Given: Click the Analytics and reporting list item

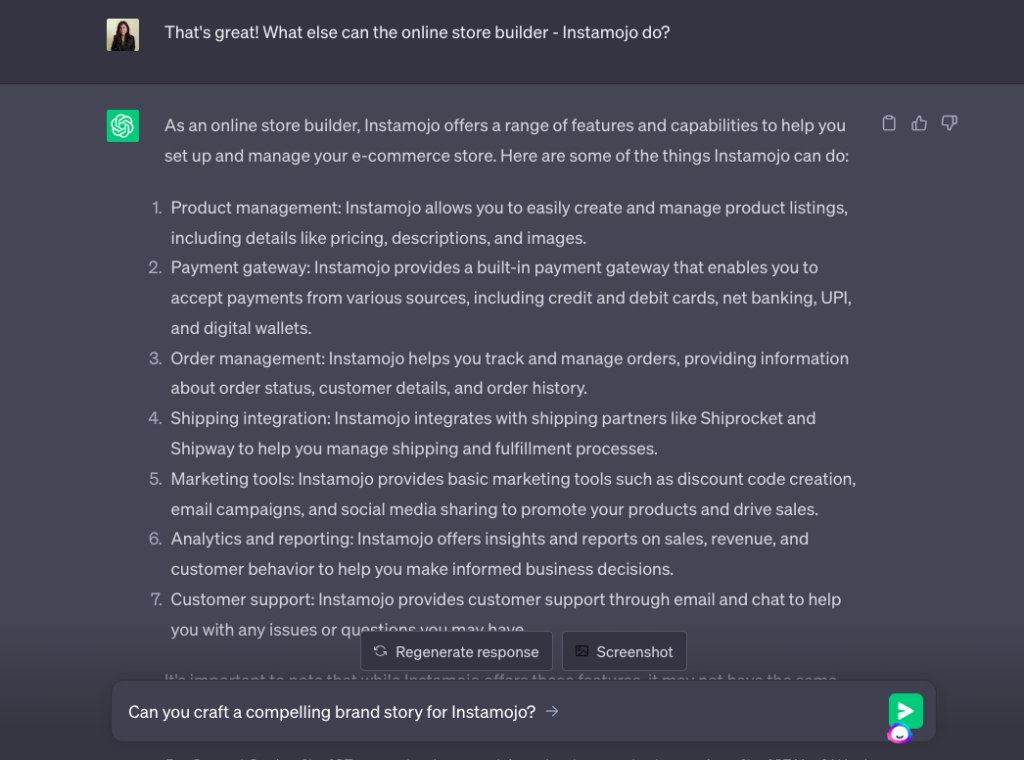Looking at the screenshot, I should pos(489,554).
